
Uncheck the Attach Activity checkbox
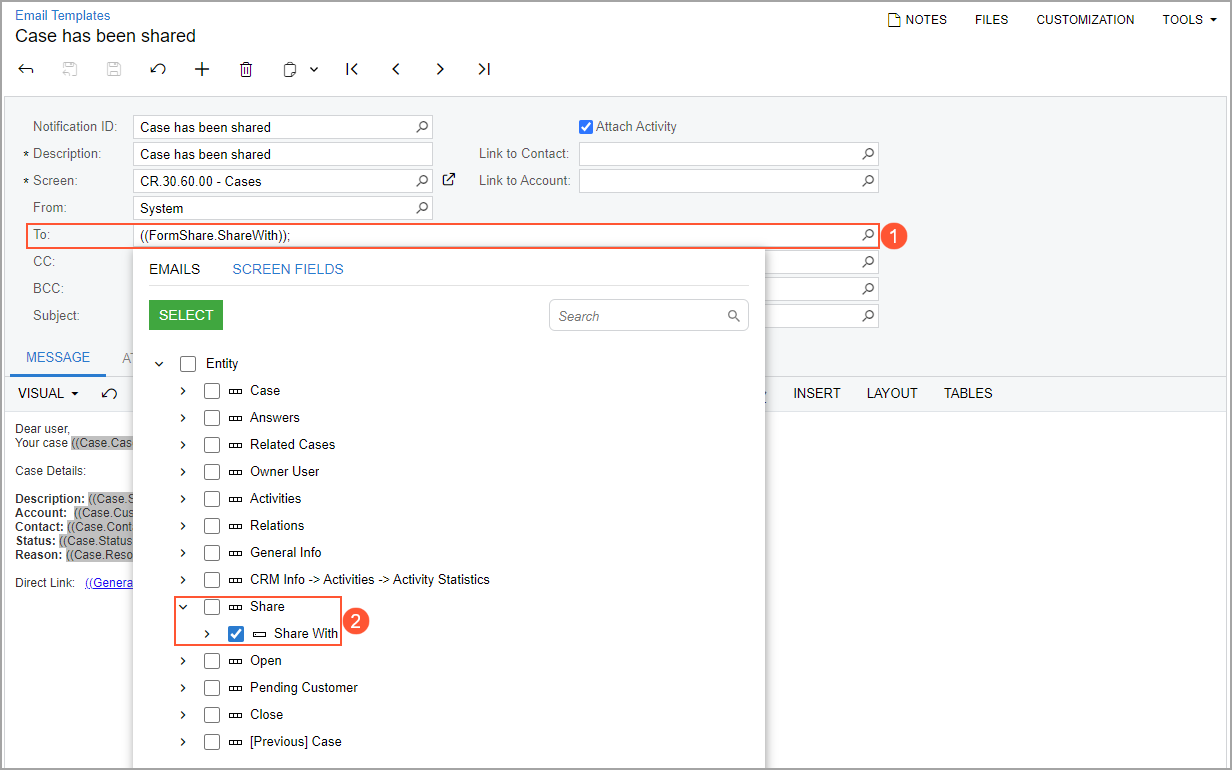pos(586,127)
